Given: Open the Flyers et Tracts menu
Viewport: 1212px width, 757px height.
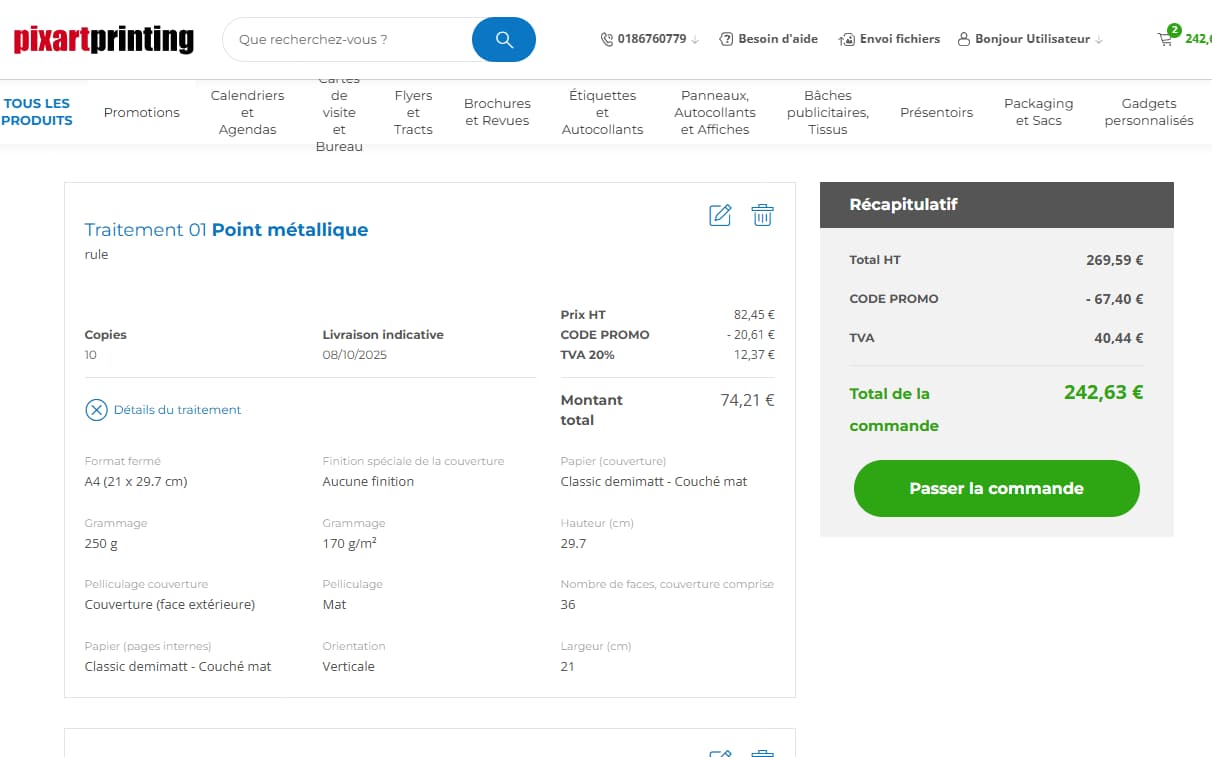Looking at the screenshot, I should [x=413, y=112].
